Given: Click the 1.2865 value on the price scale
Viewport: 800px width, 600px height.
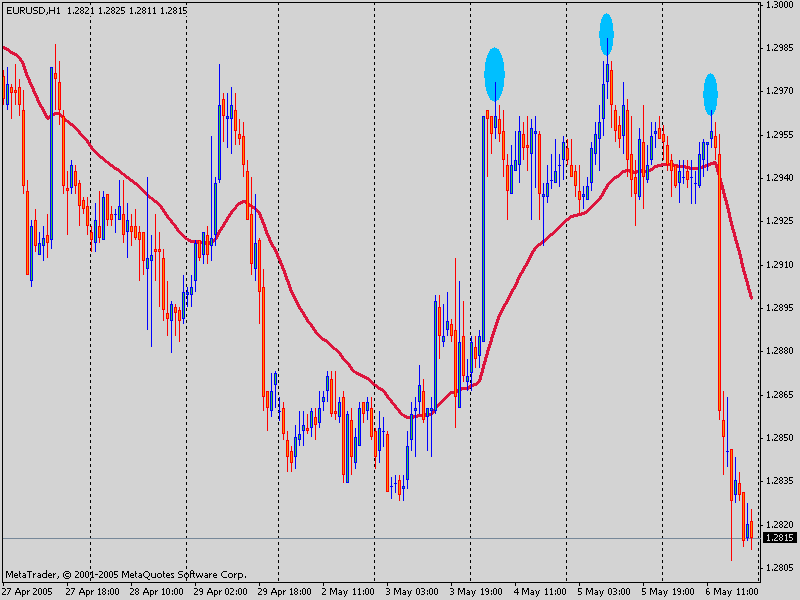Looking at the screenshot, I should pyautogui.click(x=780, y=394).
